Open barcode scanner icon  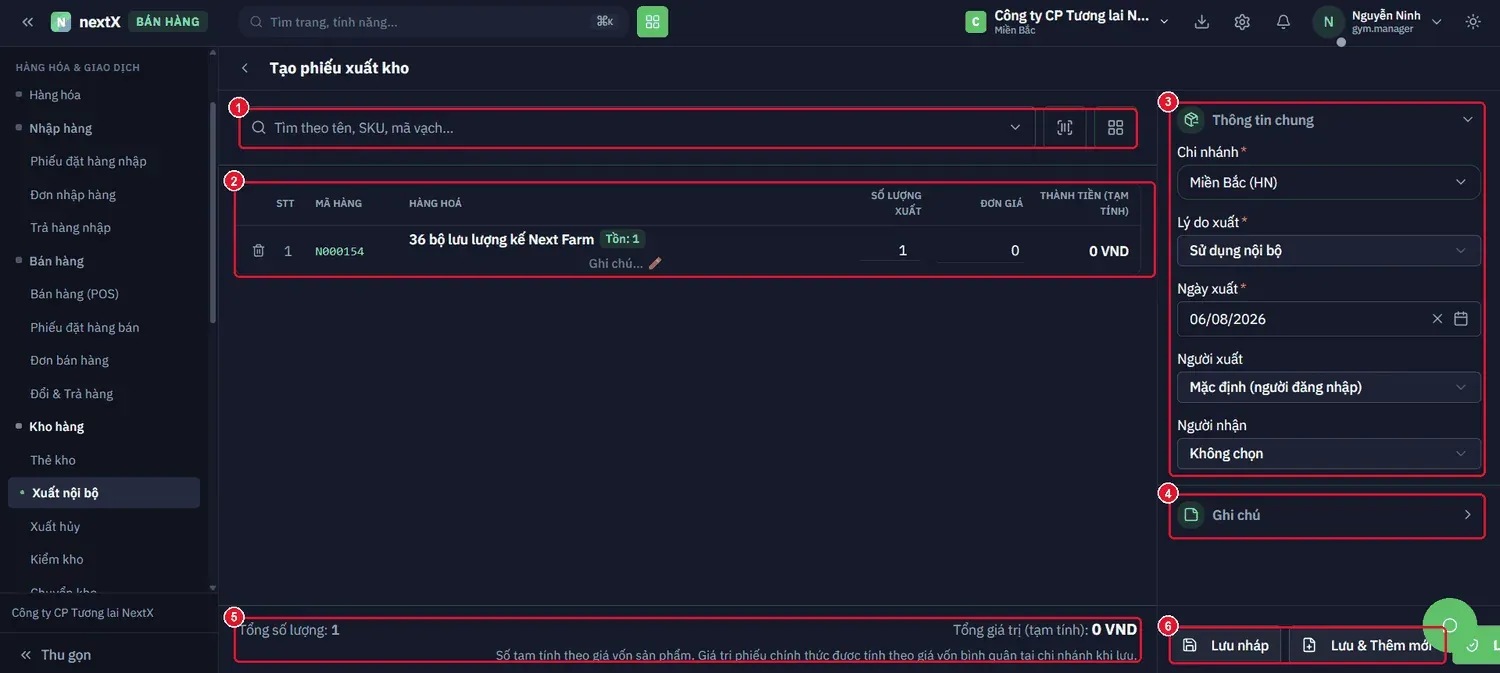point(1065,128)
